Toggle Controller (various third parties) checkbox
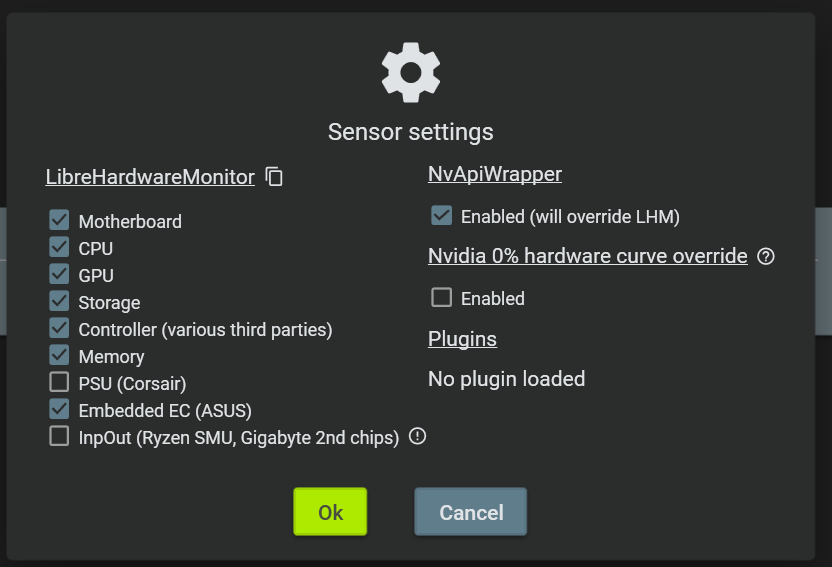Image resolution: width=832 pixels, height=567 pixels. [x=60, y=328]
